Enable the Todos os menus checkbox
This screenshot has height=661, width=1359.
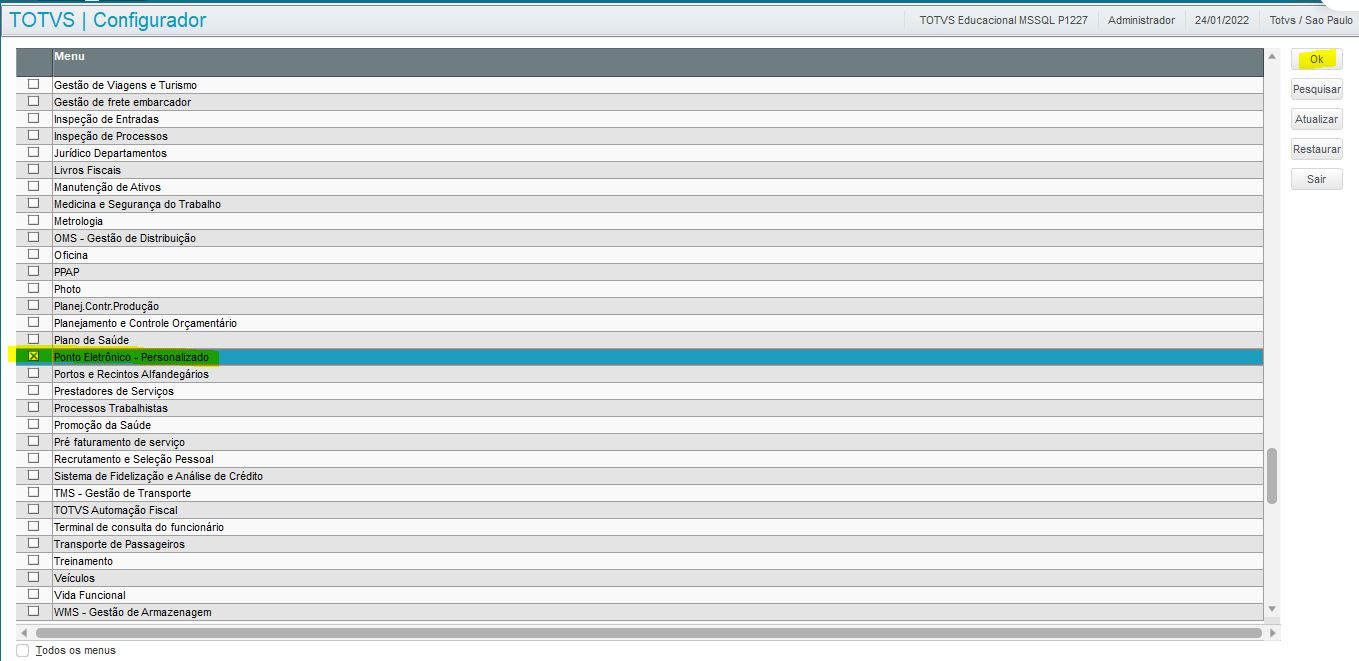23,650
